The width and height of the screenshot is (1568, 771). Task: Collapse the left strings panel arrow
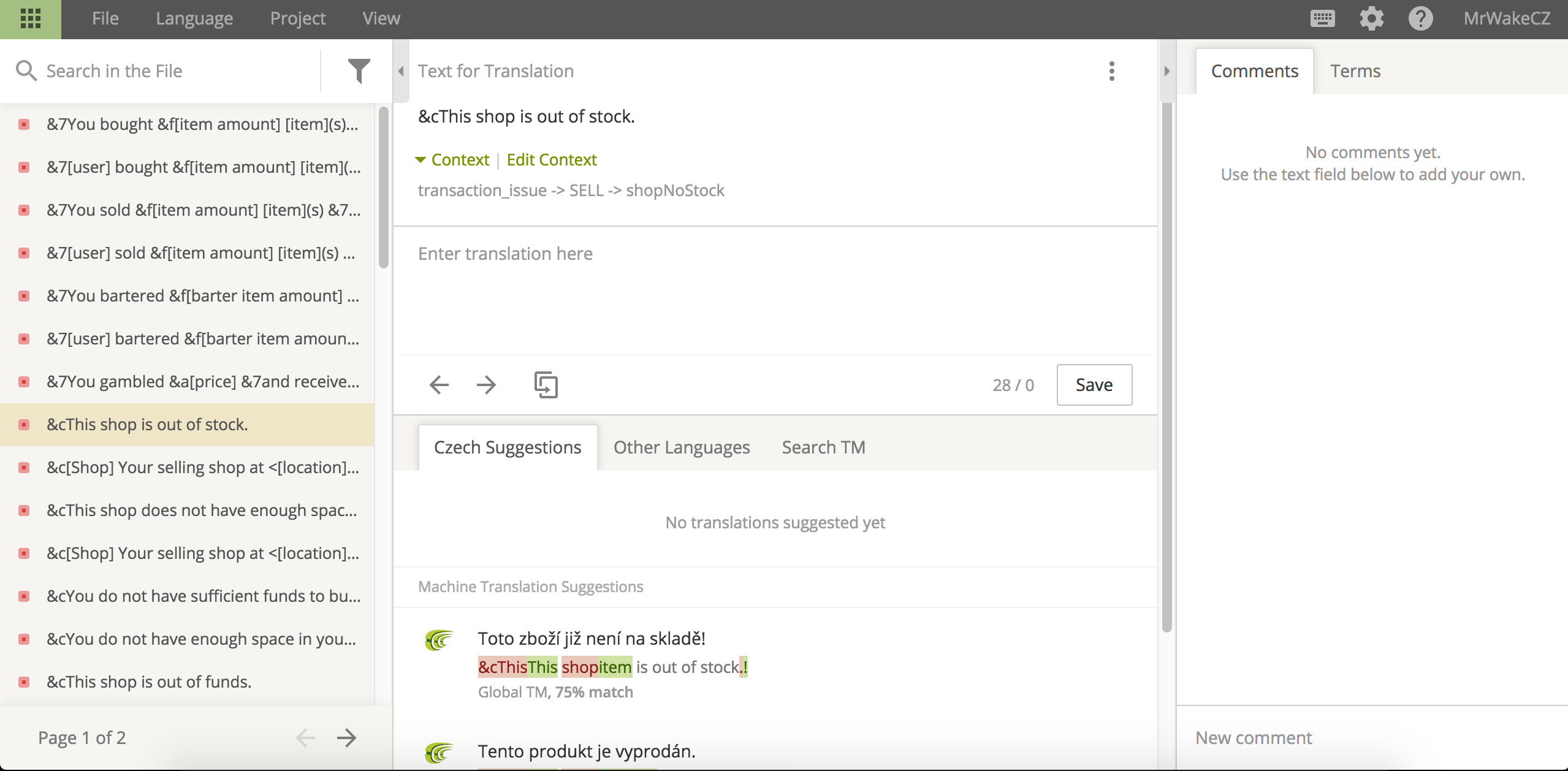coord(401,71)
